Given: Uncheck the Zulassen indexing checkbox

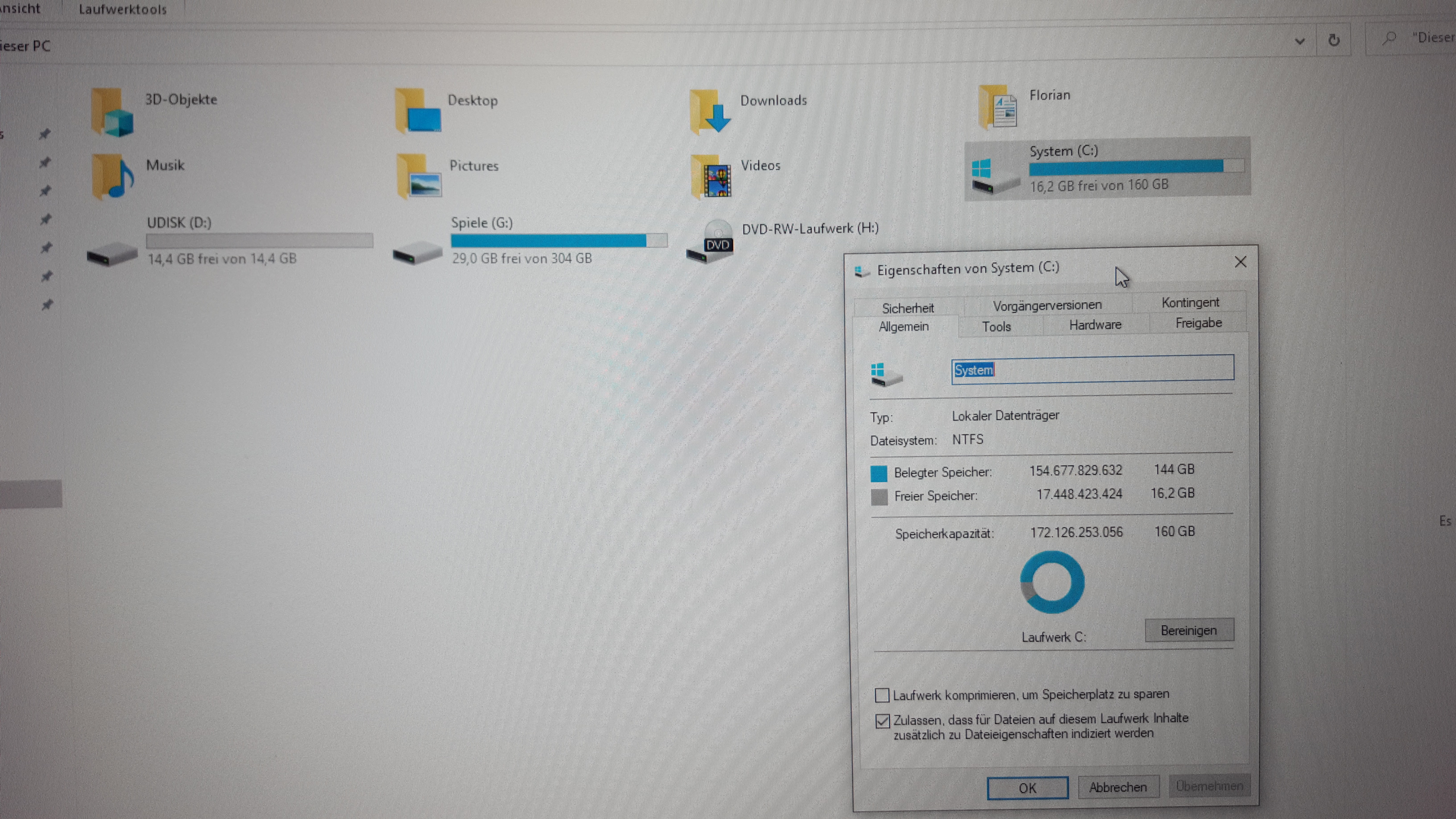Looking at the screenshot, I should 882,721.
